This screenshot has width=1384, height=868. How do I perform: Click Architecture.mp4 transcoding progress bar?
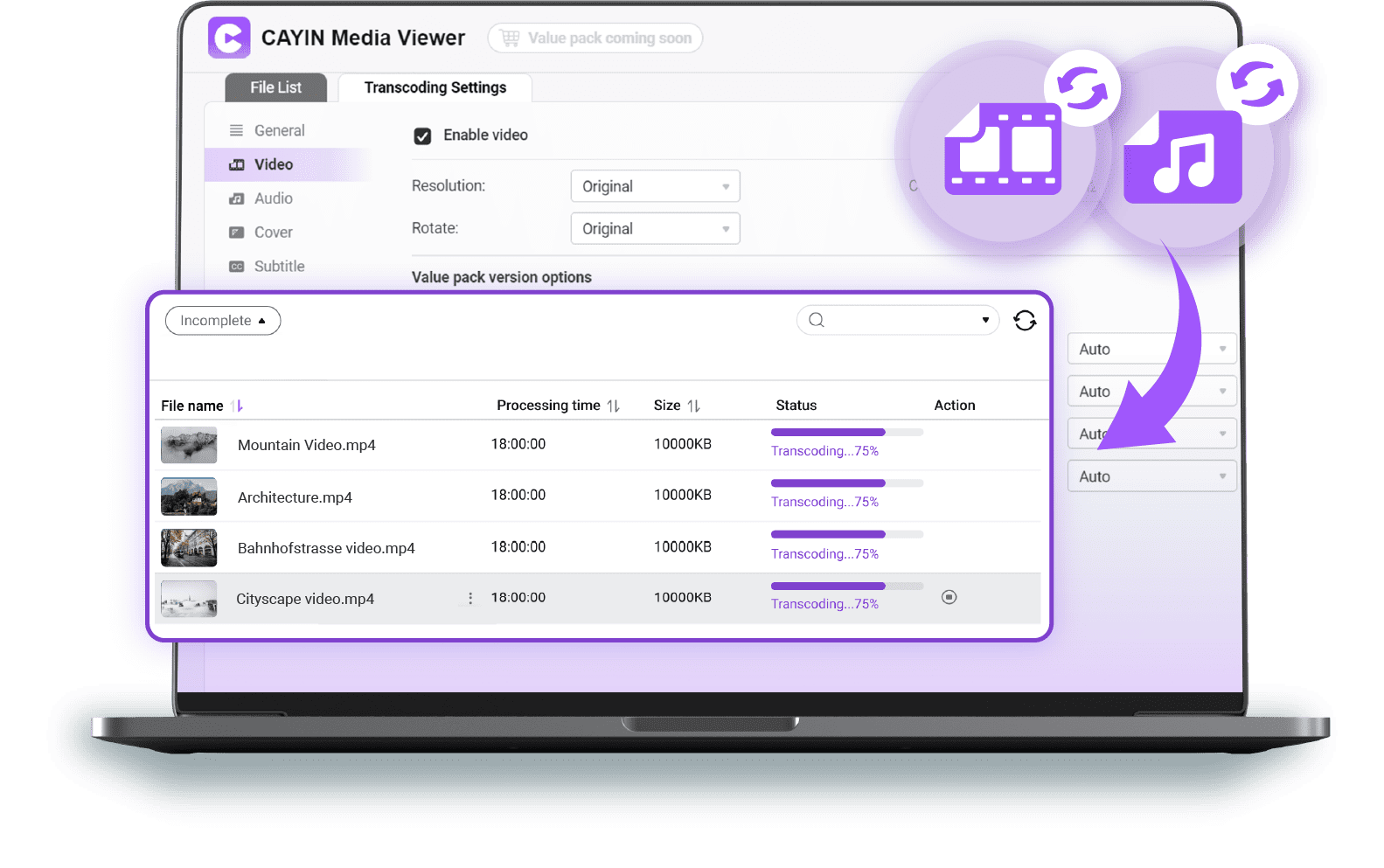tap(847, 483)
